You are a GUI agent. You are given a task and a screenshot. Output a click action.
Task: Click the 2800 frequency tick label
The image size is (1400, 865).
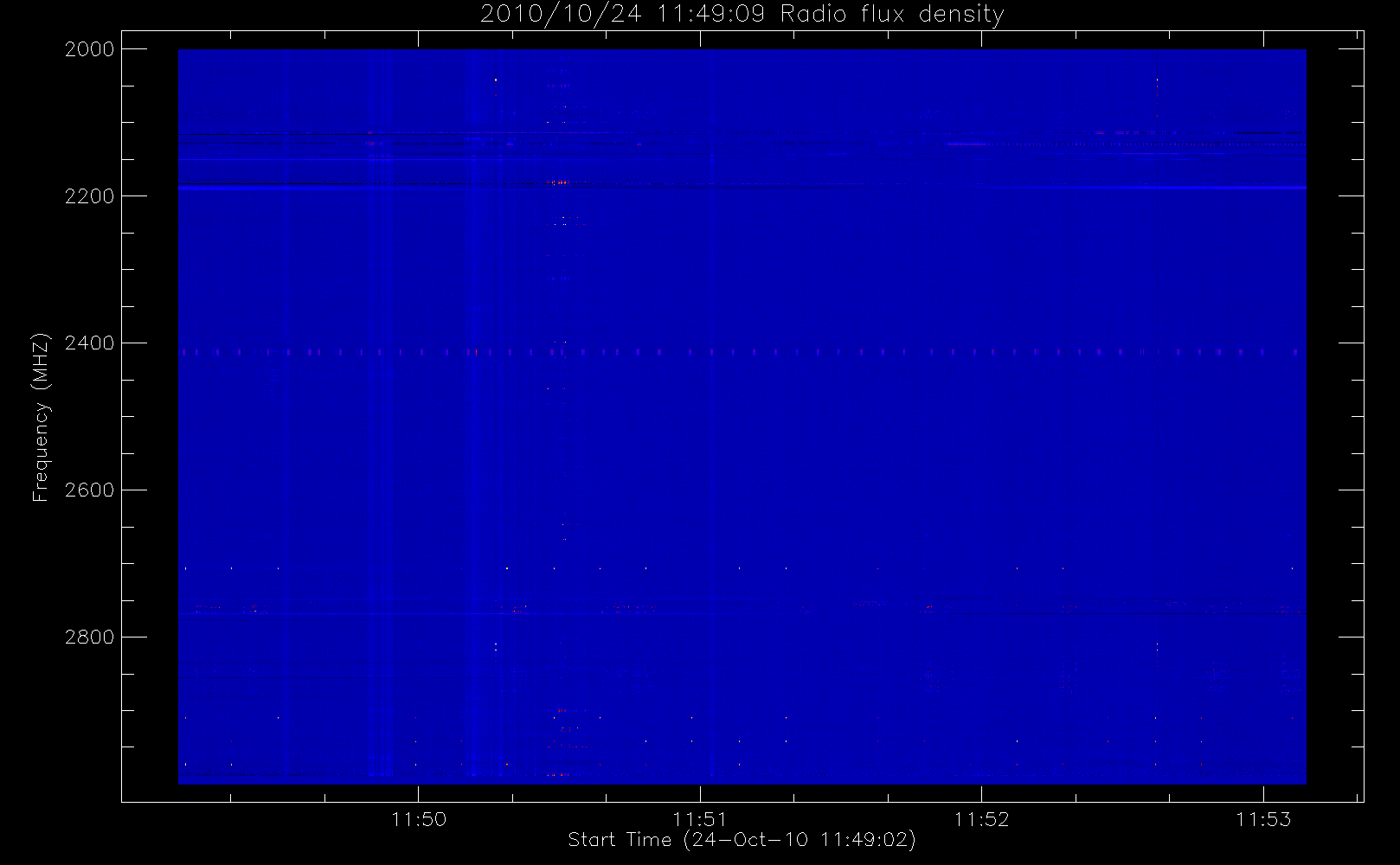[90, 638]
